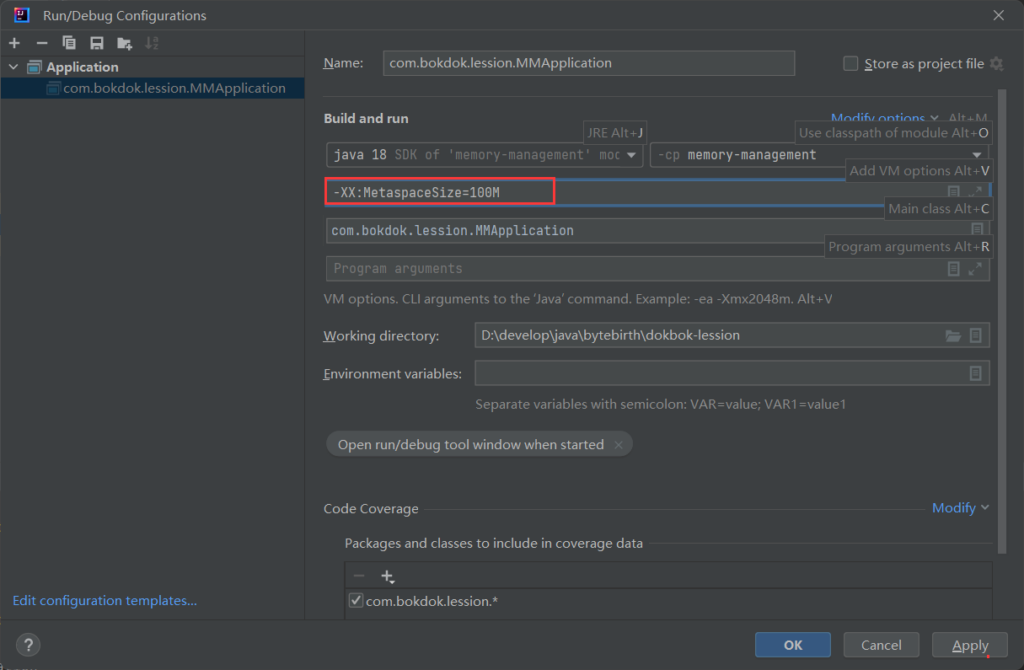
Task: Browse for the working directory folder
Action: (x=953, y=336)
